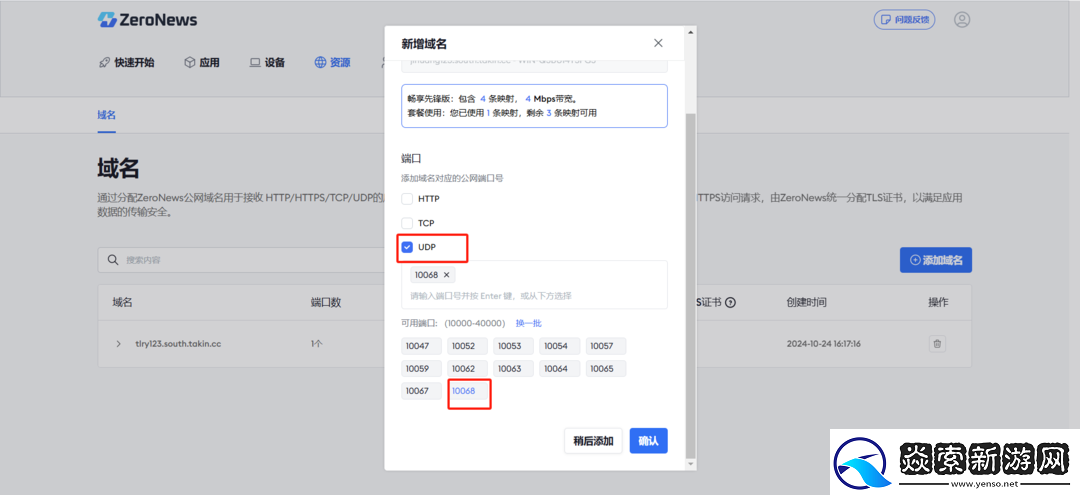Select available port 10063
This screenshot has width=1080, height=495.
pyautogui.click(x=513, y=368)
